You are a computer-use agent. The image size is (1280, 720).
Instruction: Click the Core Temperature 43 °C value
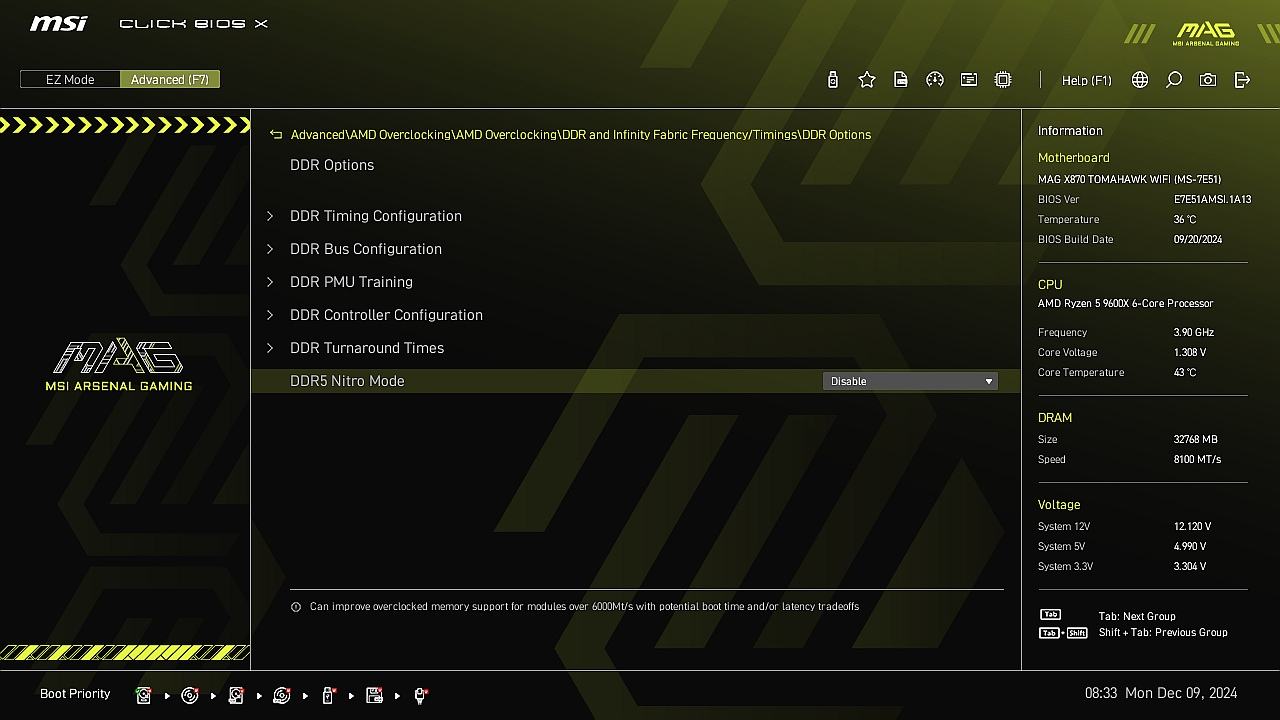[x=1185, y=373]
